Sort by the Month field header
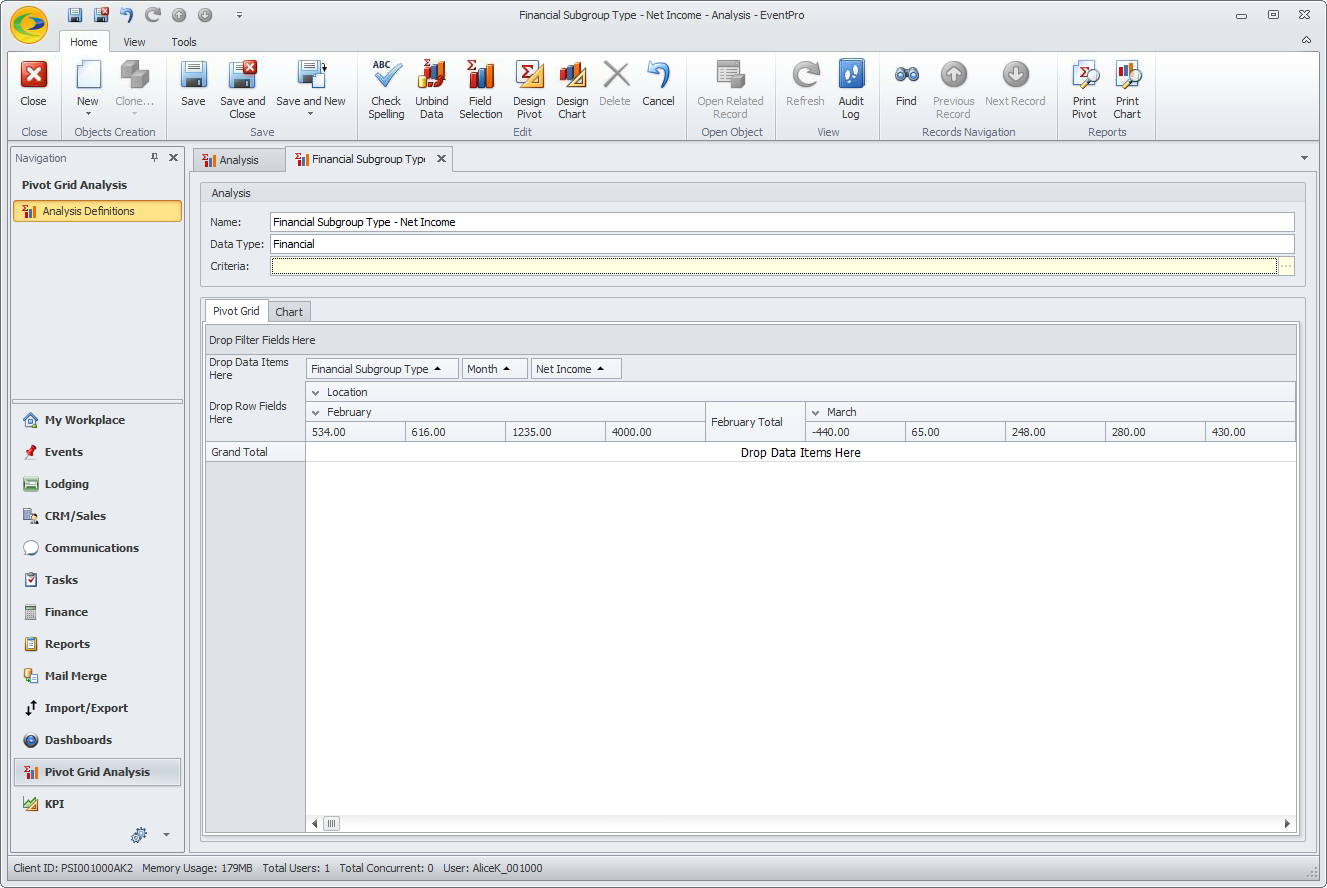 tap(495, 369)
